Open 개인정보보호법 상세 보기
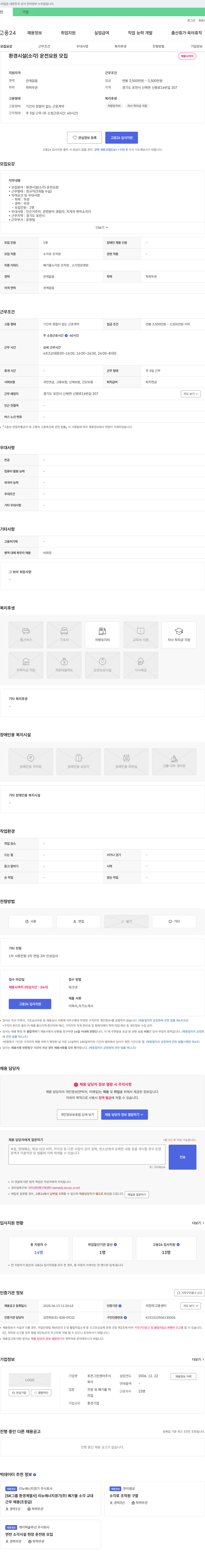Screen dimensions: 205x1568 (x=77, y=1115)
